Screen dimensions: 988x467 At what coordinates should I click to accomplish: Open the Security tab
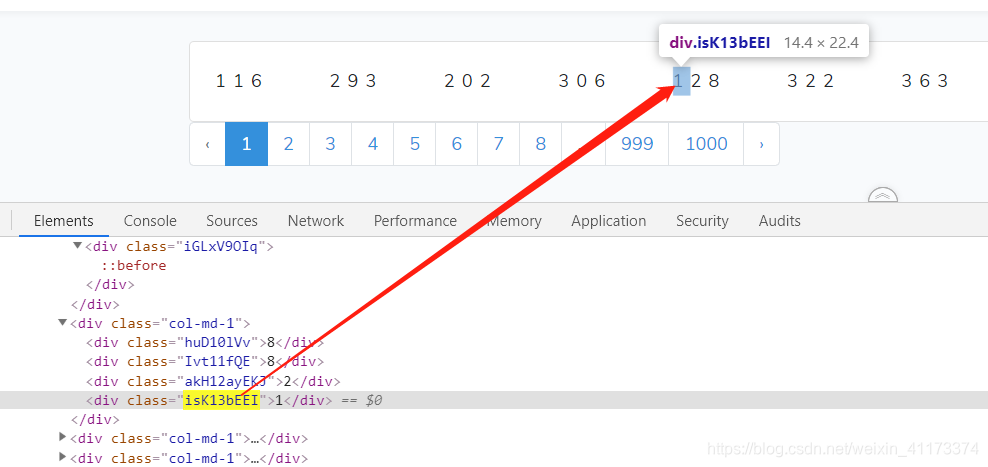click(x=702, y=221)
